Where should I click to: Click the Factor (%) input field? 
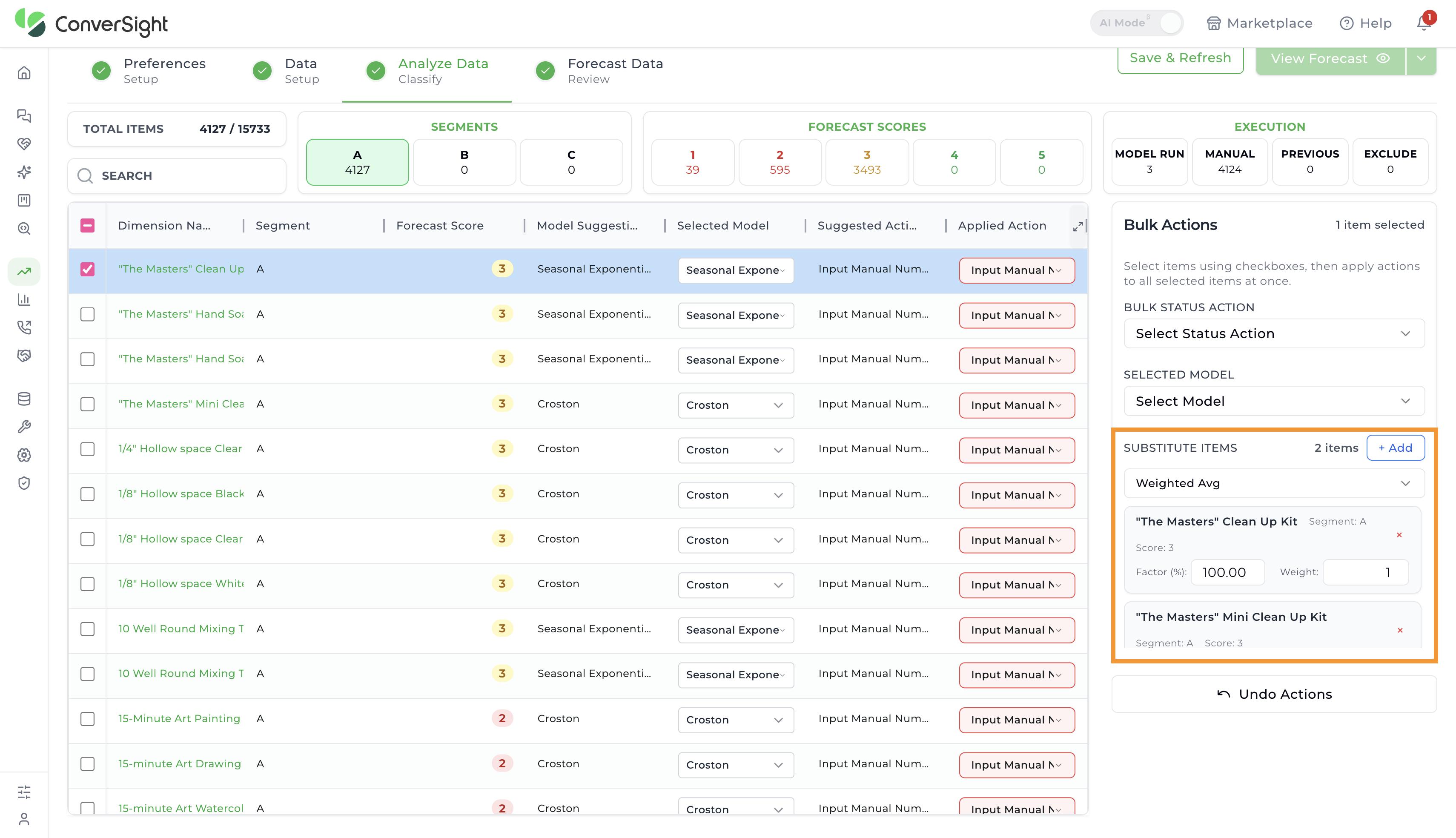coord(1227,573)
